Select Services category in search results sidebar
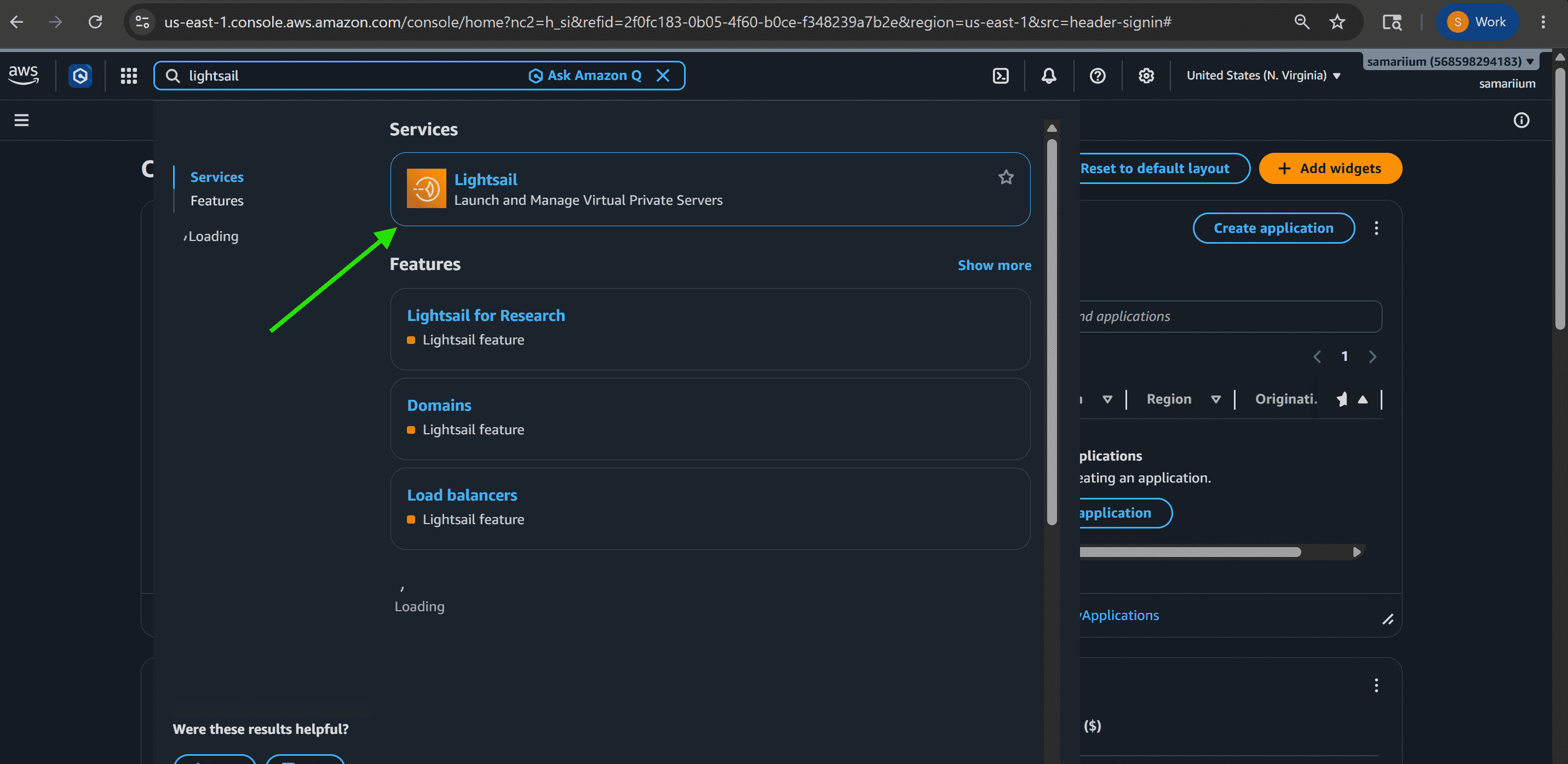 point(217,177)
